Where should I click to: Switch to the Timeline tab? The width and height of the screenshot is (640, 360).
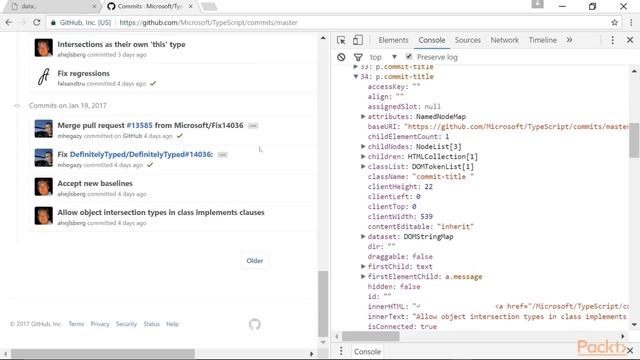click(542, 40)
